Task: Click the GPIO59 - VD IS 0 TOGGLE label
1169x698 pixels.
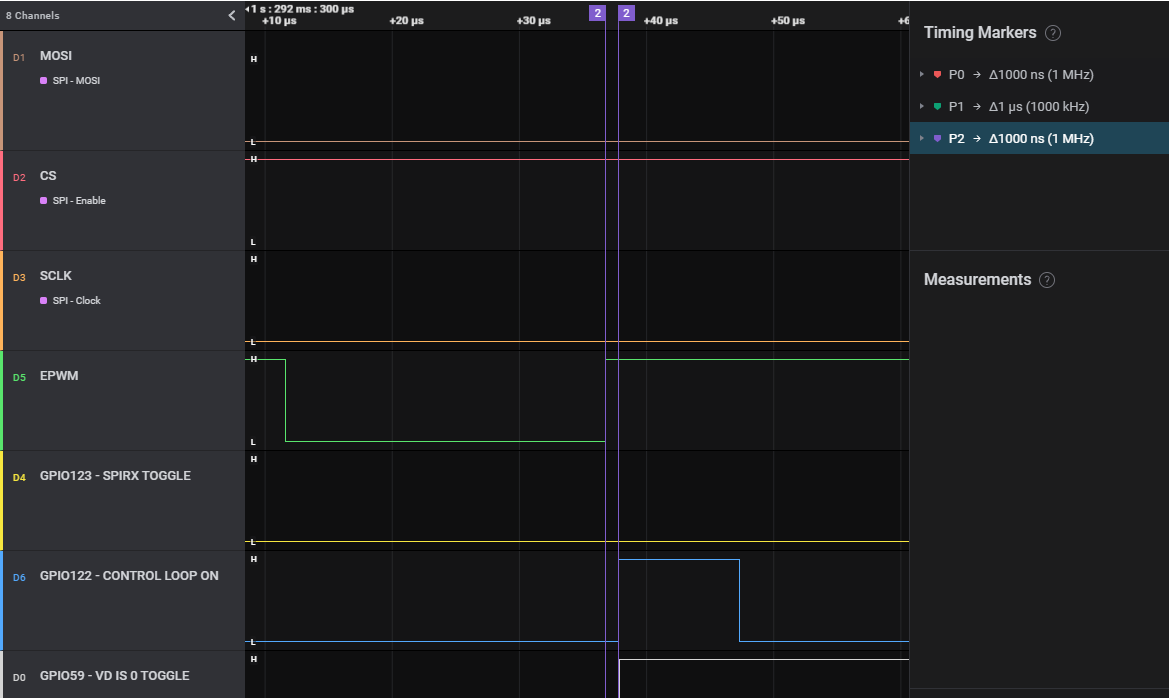Action: point(114,676)
